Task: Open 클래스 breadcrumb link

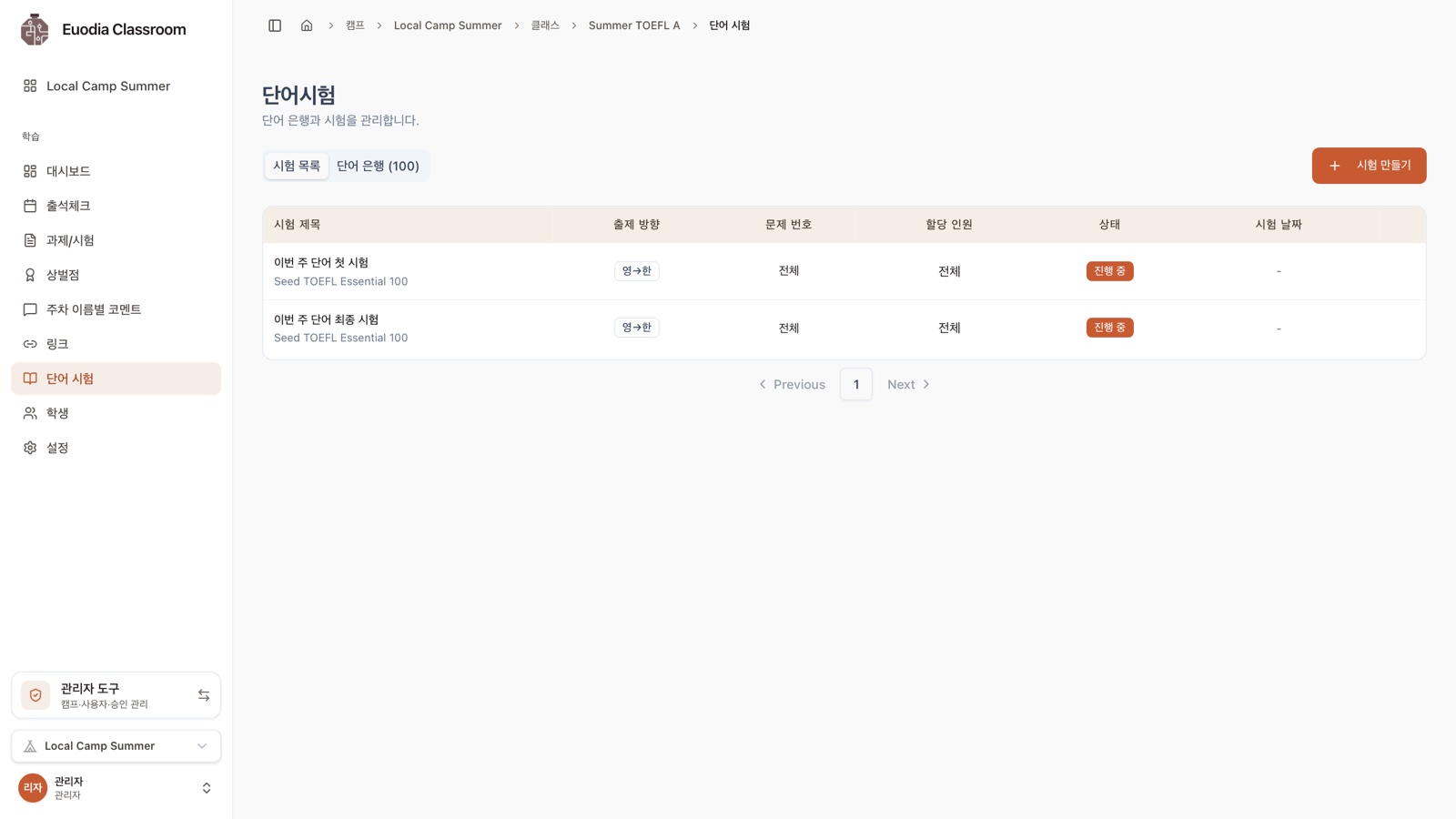Action: (x=545, y=25)
